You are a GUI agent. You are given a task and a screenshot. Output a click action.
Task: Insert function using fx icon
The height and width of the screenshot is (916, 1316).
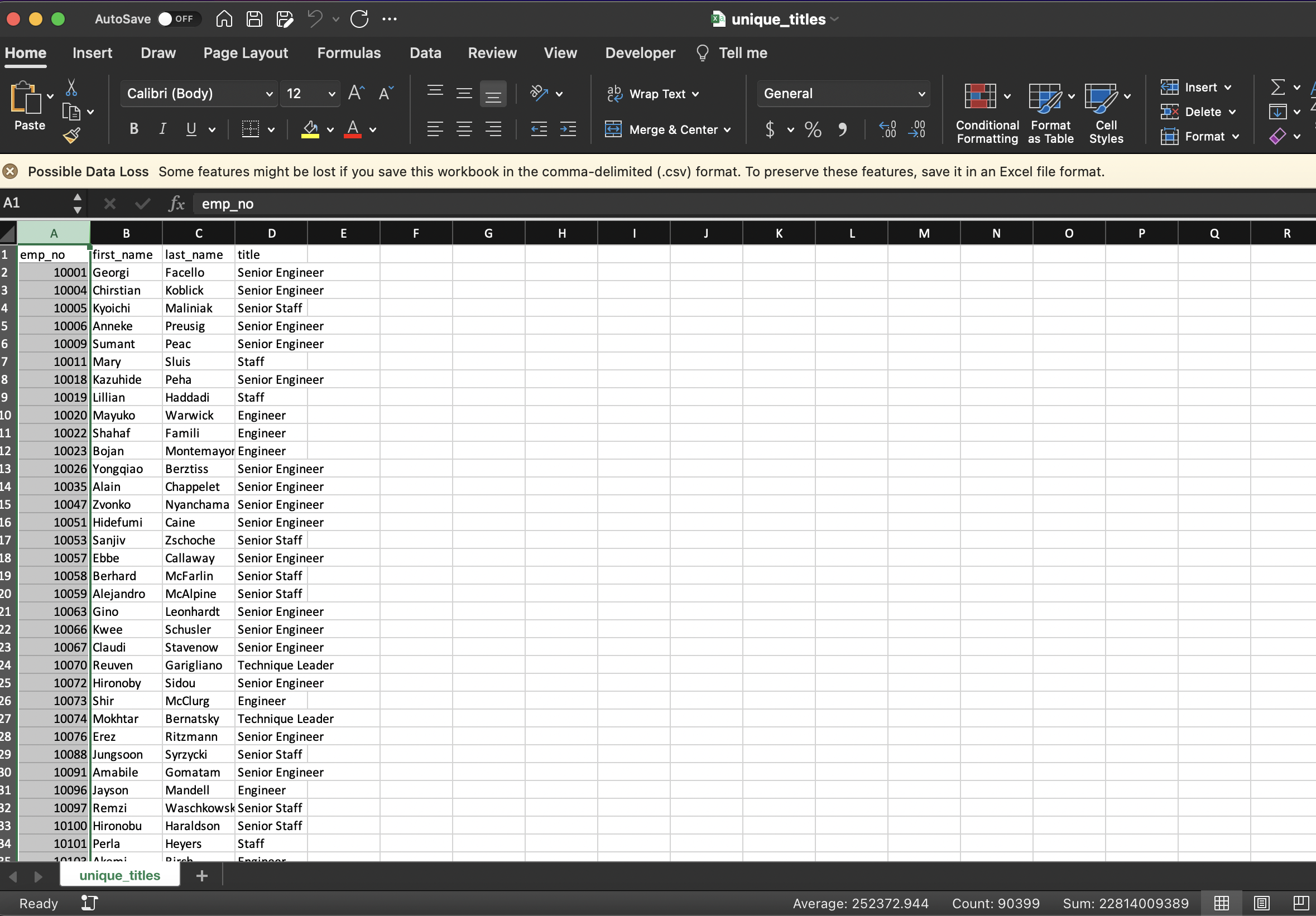tap(176, 204)
